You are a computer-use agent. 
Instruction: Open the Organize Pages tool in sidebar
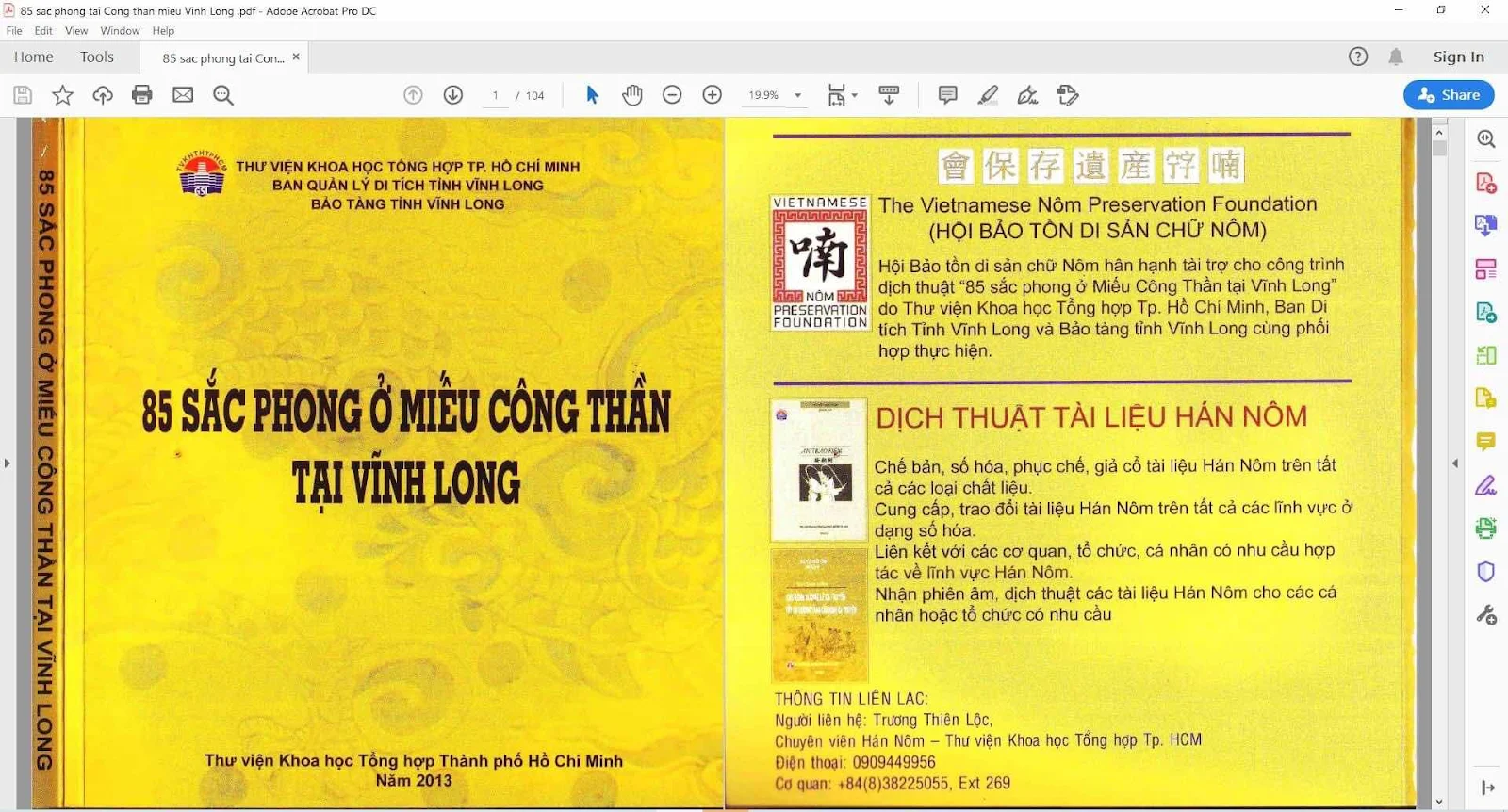[1486, 355]
